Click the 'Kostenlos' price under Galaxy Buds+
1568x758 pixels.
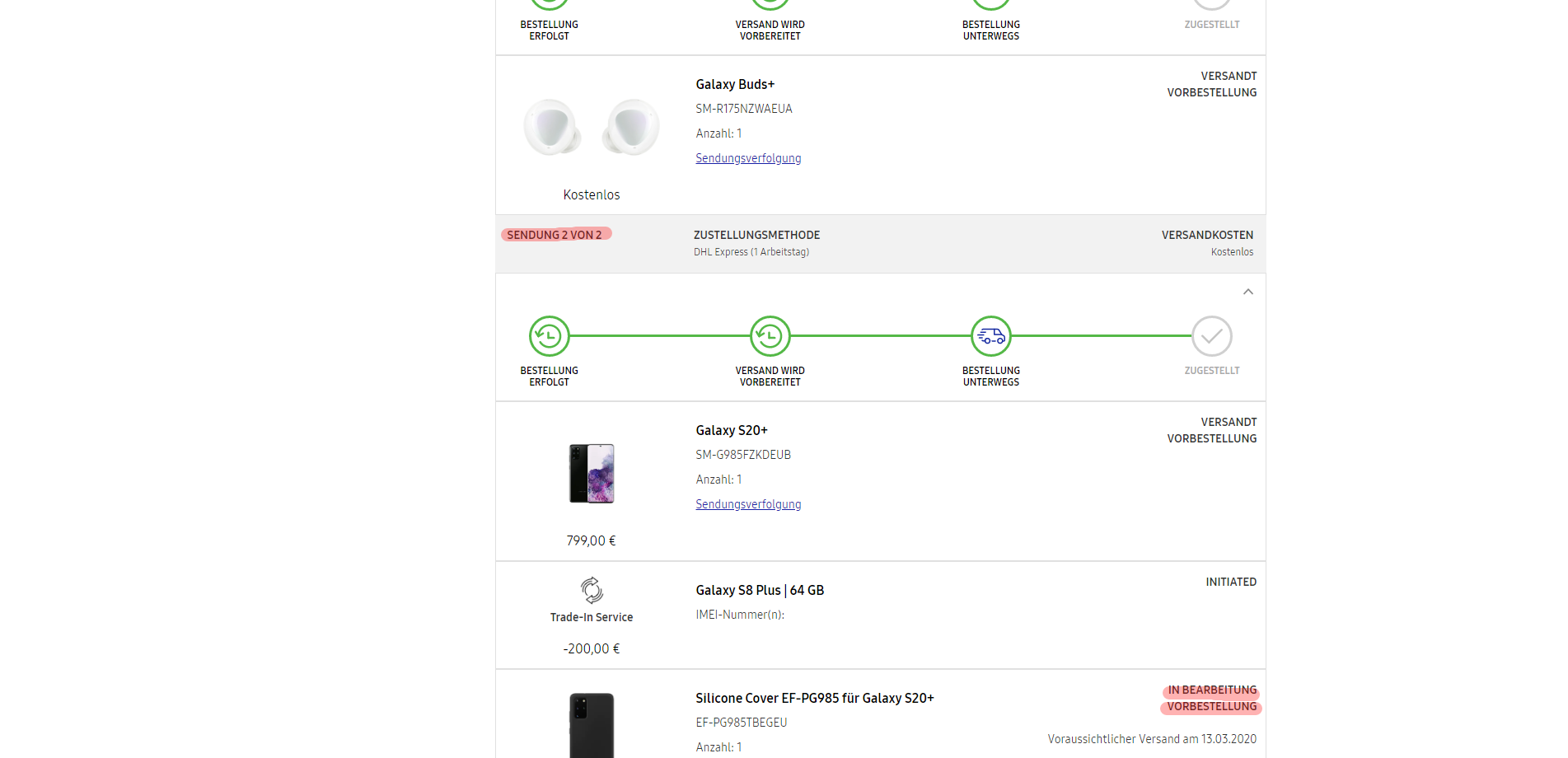point(592,194)
